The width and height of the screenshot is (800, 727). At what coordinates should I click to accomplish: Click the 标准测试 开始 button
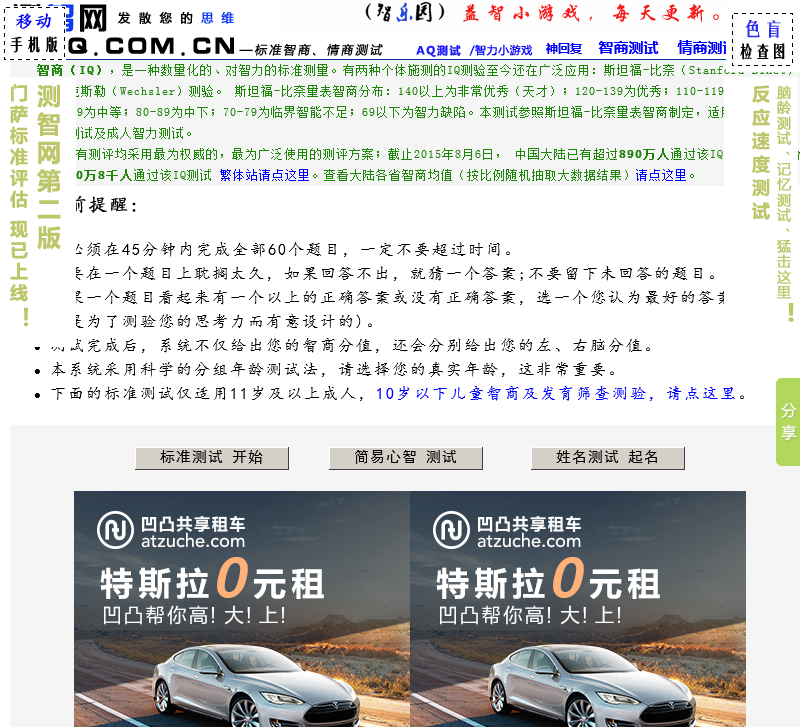click(x=212, y=458)
